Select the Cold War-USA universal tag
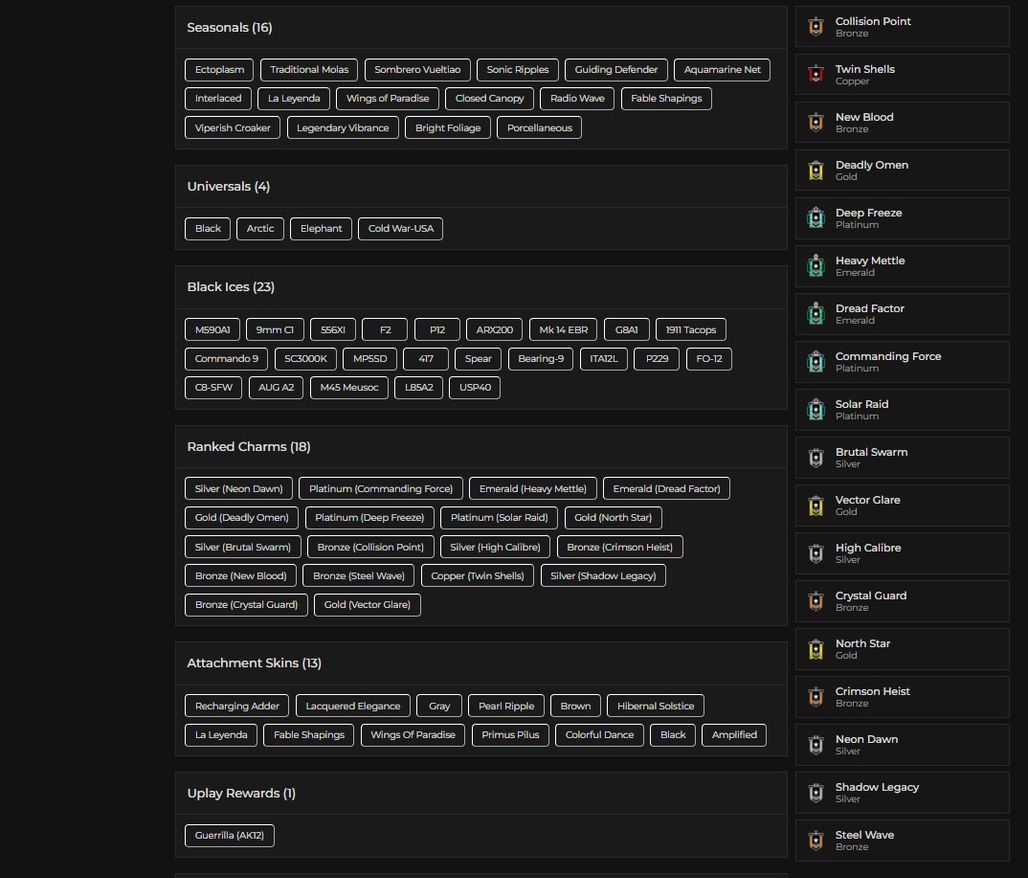1028x878 pixels. tap(401, 229)
